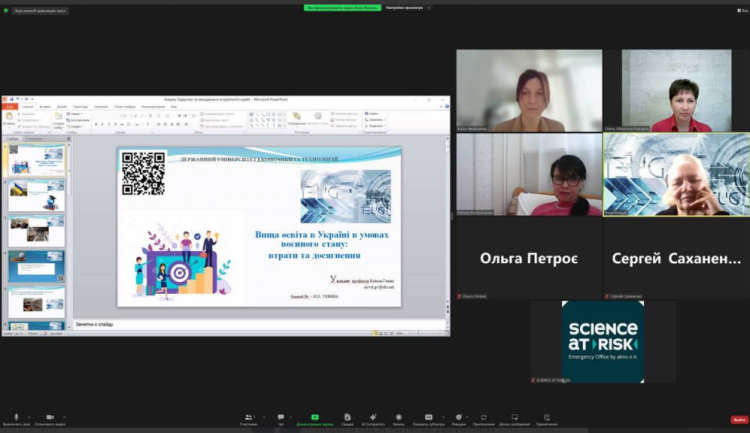The height and width of the screenshot is (433, 750).
Task: Open the File tab in PowerPoint
Action: 8,106
